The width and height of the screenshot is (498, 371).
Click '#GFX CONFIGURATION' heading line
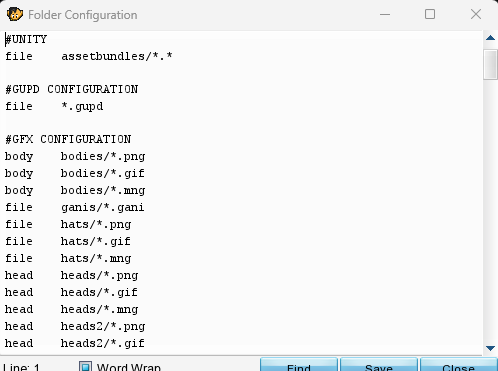tap(68, 139)
